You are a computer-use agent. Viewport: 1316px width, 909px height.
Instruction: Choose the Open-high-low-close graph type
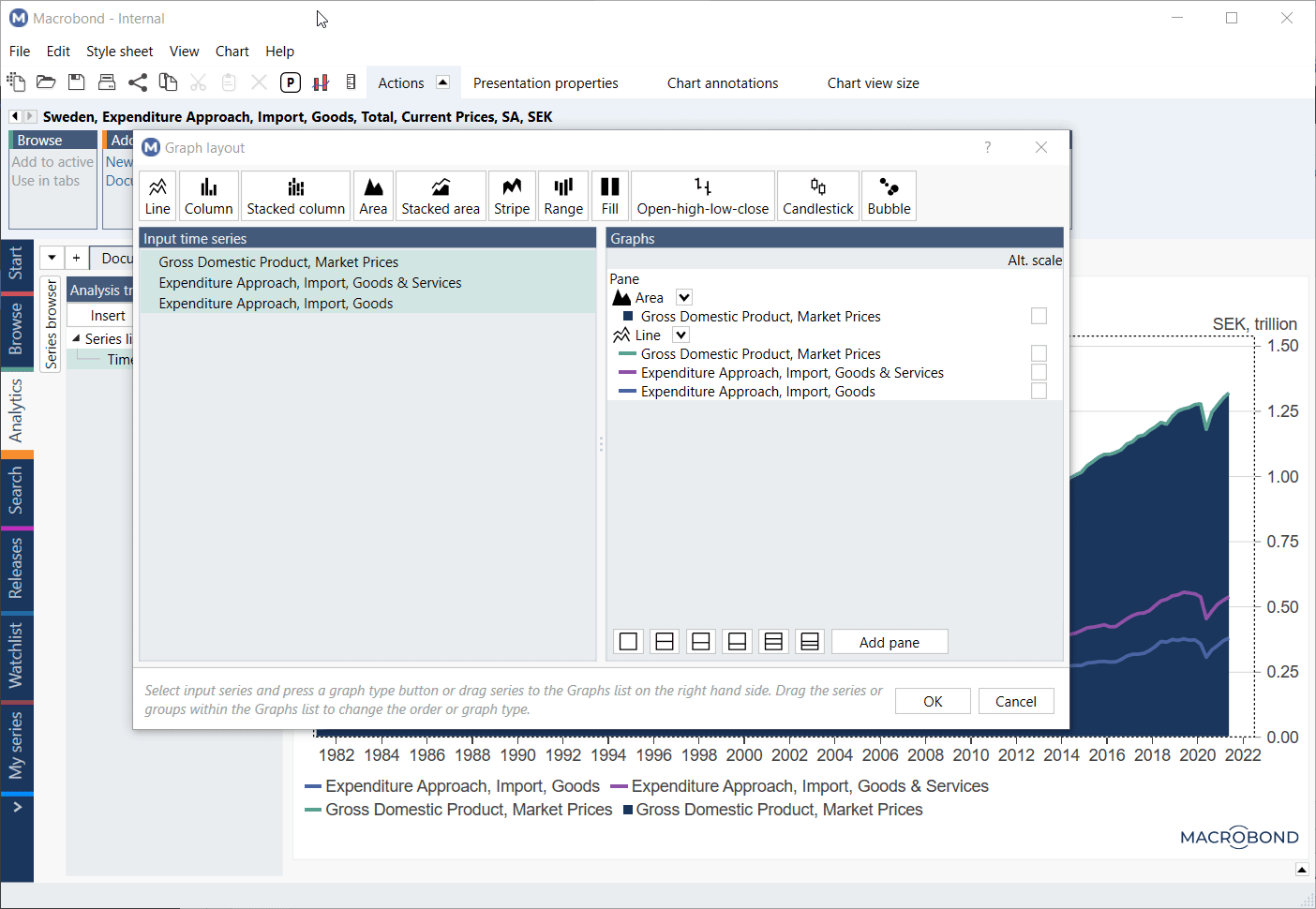coord(703,196)
